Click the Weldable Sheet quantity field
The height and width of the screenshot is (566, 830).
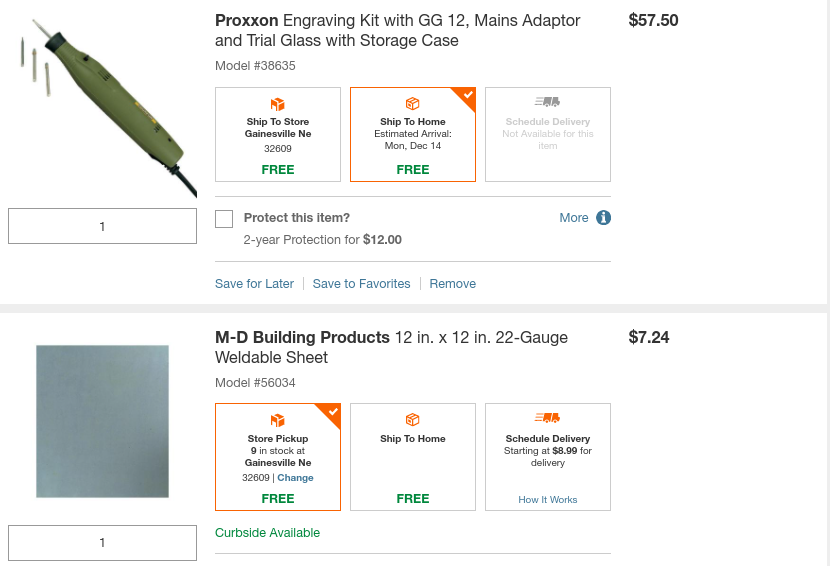(x=102, y=543)
